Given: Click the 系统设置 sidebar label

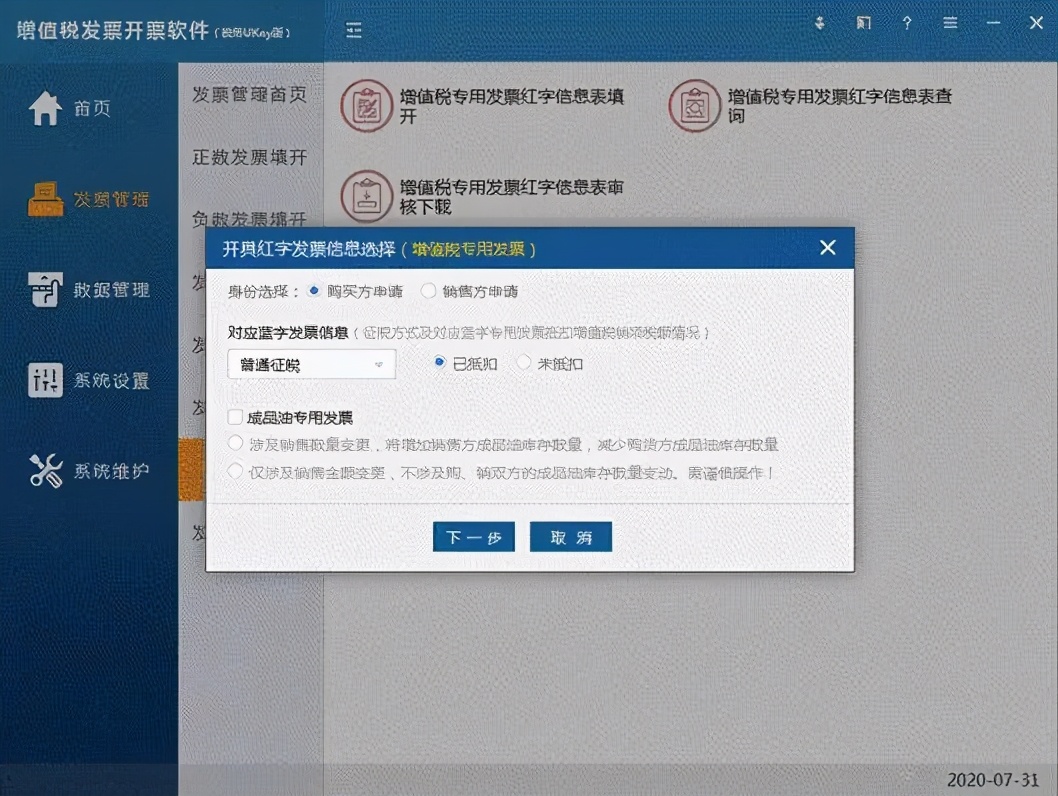Looking at the screenshot, I should [x=111, y=380].
